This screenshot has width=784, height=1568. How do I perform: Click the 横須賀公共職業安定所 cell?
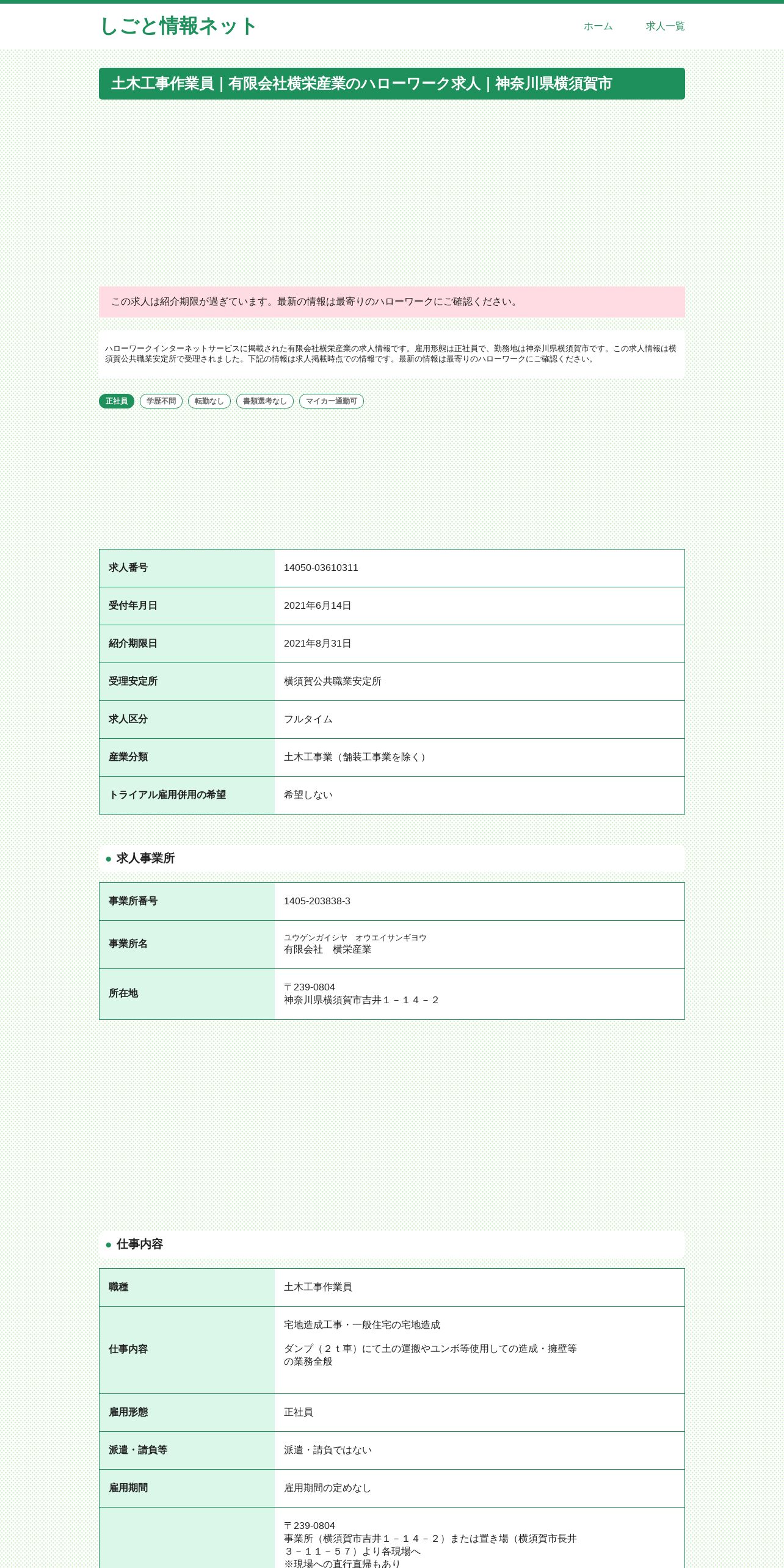tap(479, 681)
